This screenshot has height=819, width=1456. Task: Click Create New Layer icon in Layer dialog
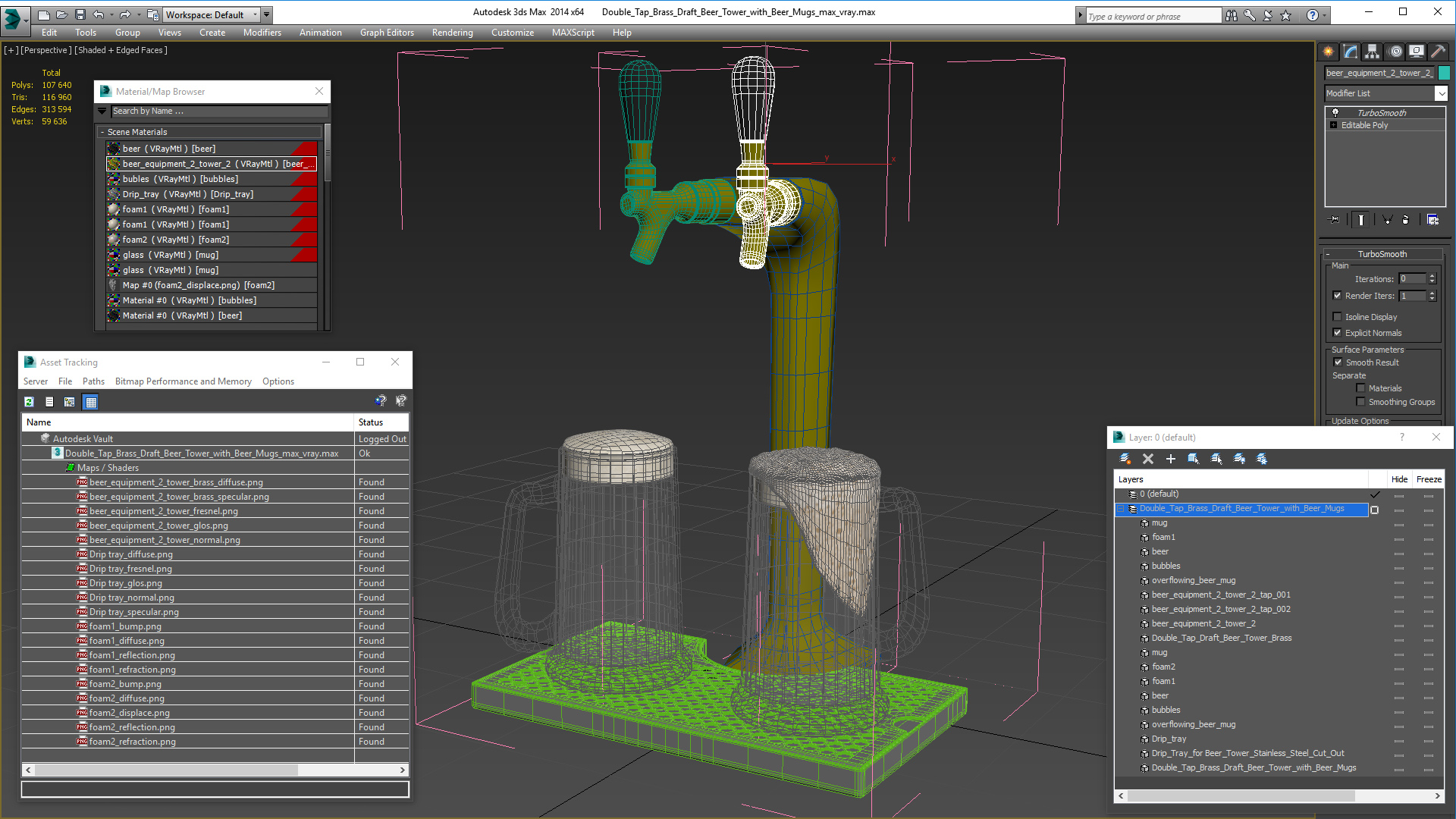1125,459
